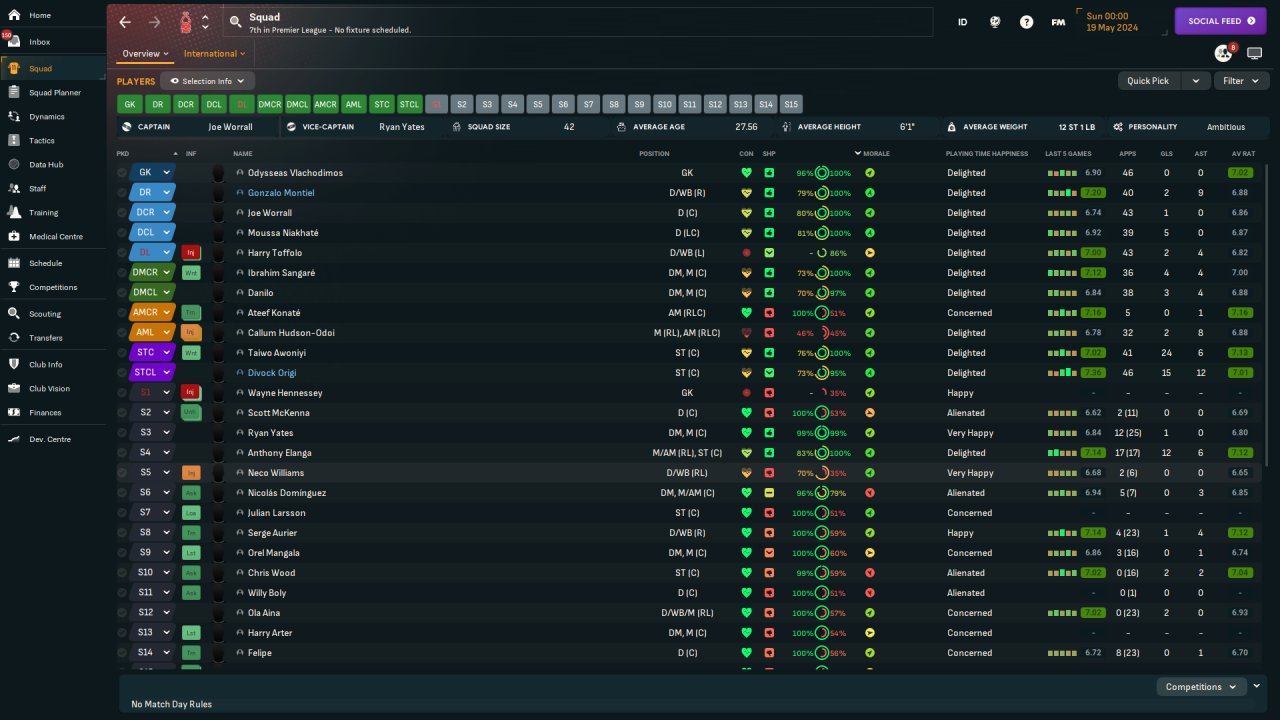The image size is (1280, 720).
Task: Switch to the Overview tab
Action: click(145, 54)
